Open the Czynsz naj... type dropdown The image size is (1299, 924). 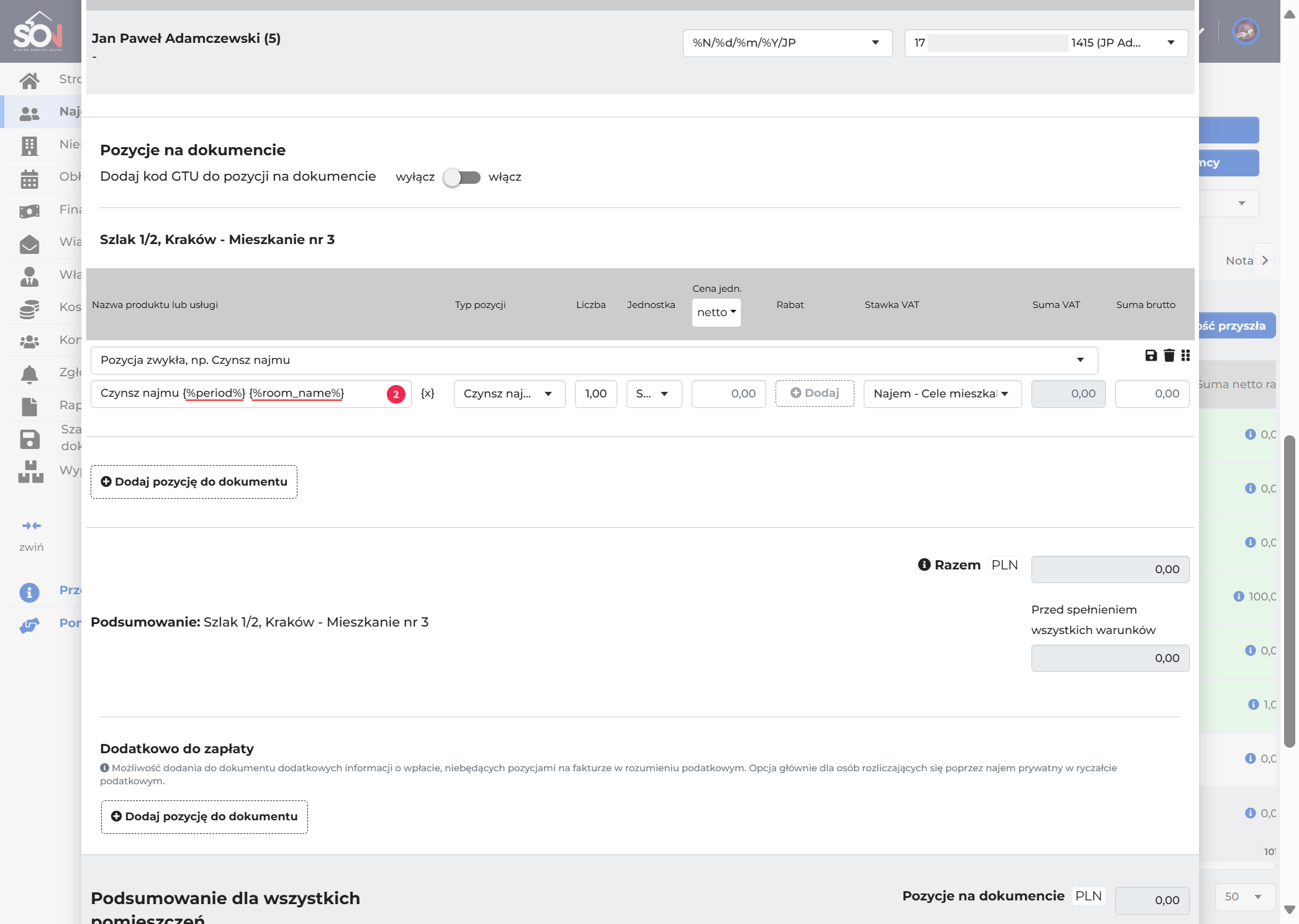(509, 394)
